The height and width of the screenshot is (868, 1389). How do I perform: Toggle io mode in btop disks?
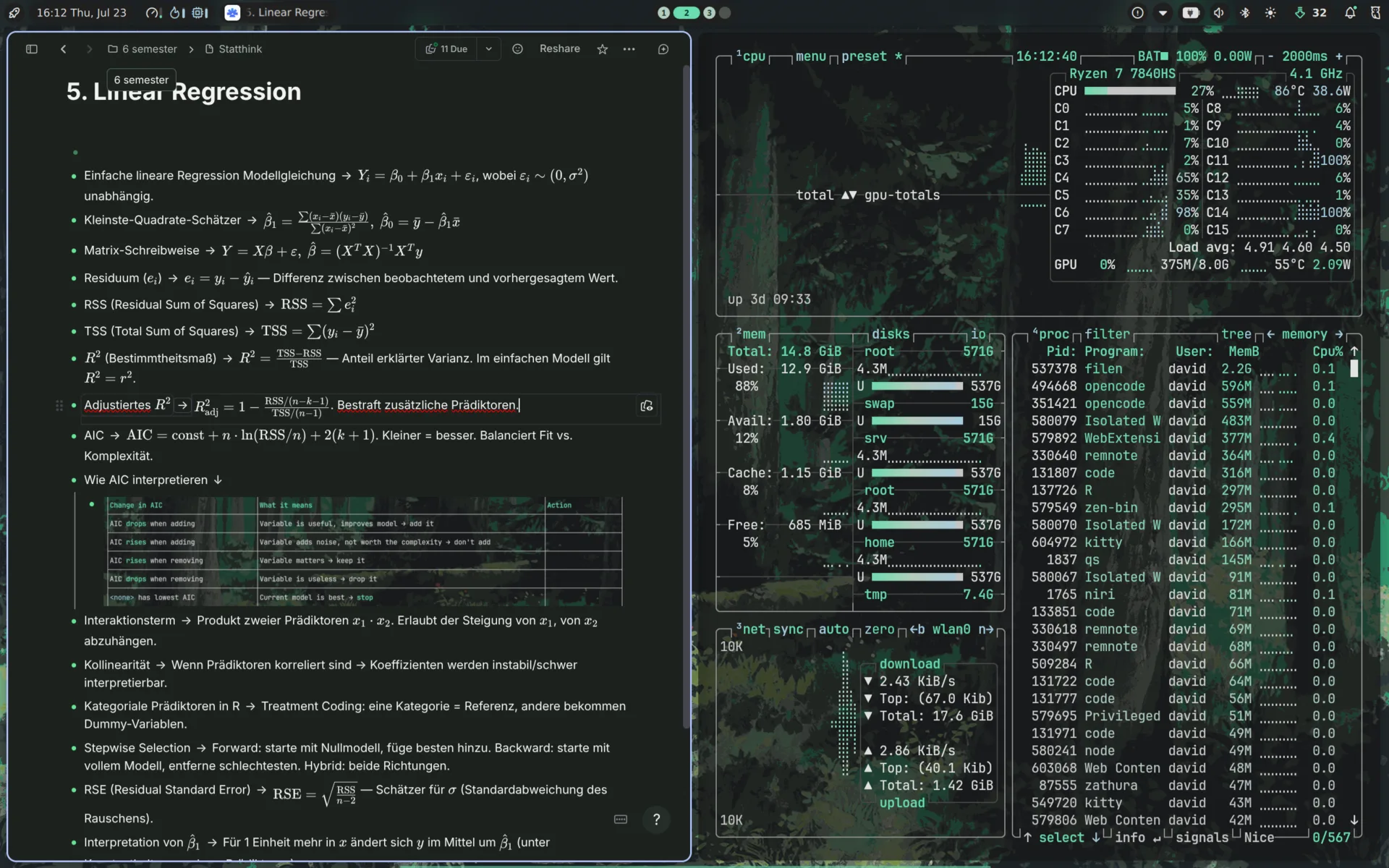pyautogui.click(x=978, y=334)
